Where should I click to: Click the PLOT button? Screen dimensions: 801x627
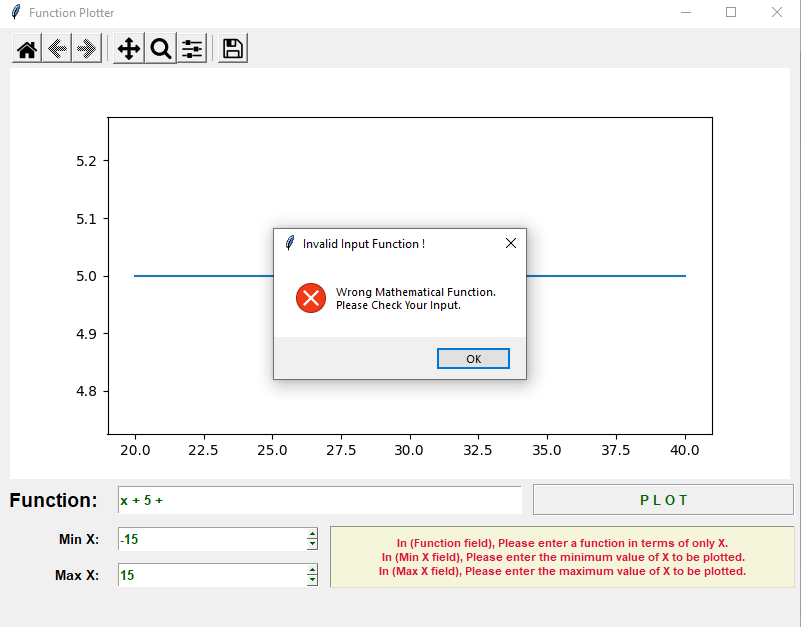[663, 500]
